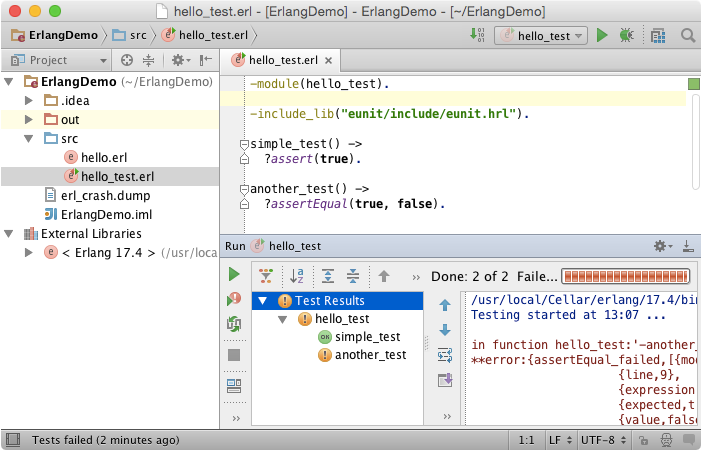
Task: Start debugging with the bug icon
Action: pyautogui.click(x=627, y=35)
